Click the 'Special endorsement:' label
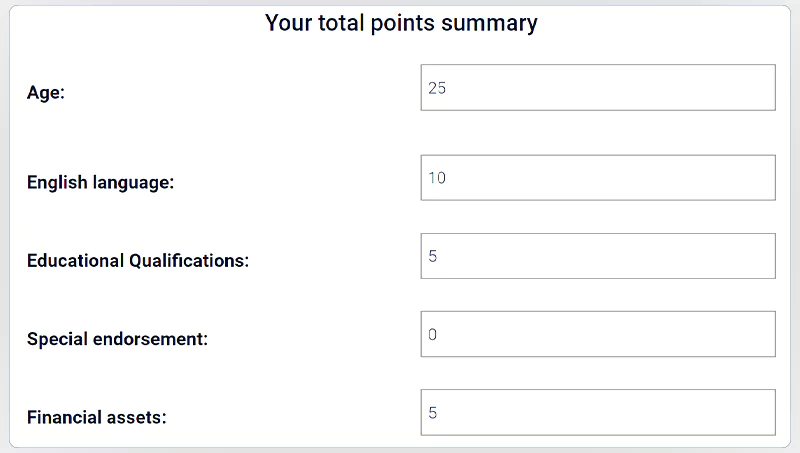The width and height of the screenshot is (800, 453). (x=117, y=339)
